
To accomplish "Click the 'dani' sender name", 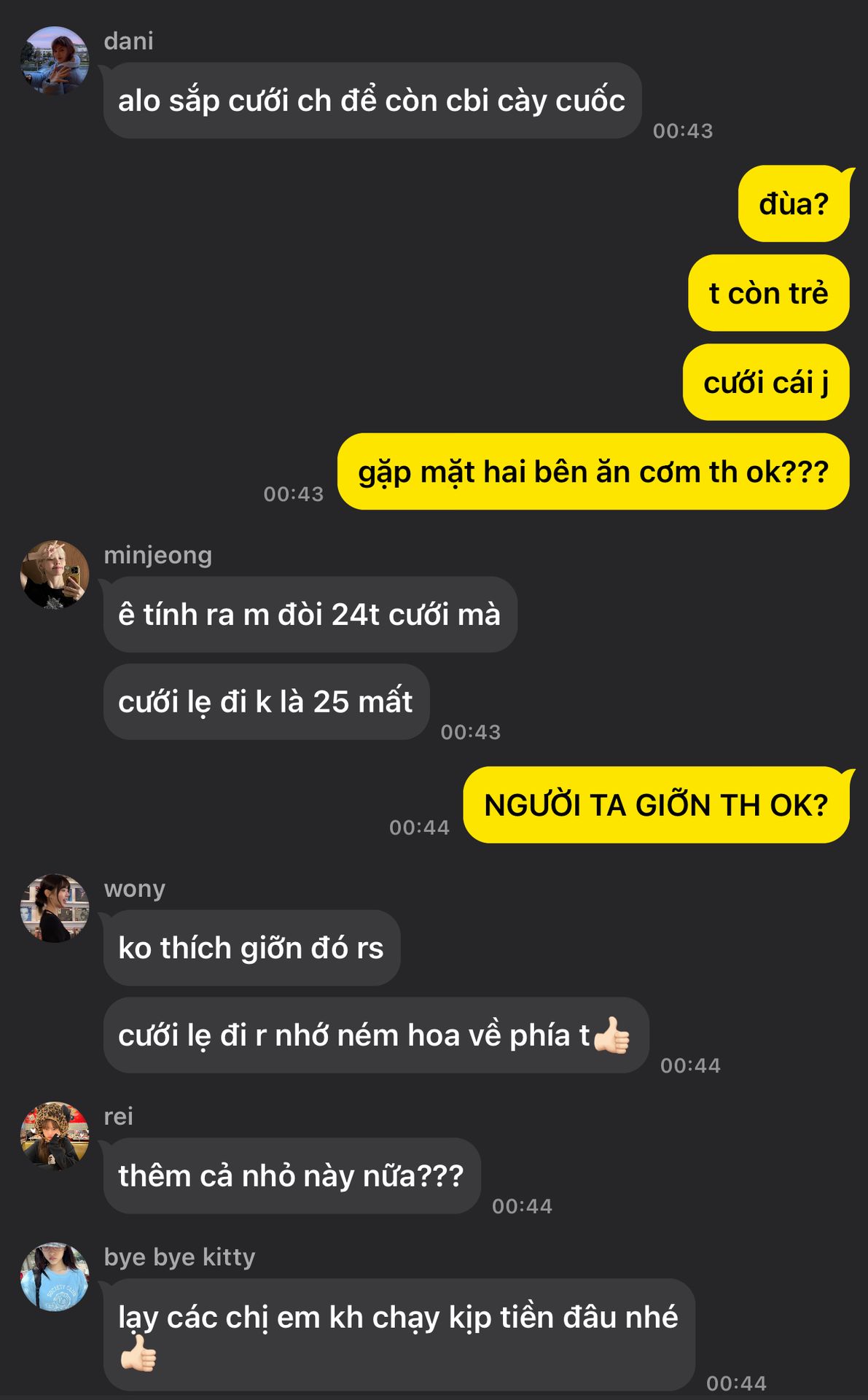I will (x=129, y=42).
